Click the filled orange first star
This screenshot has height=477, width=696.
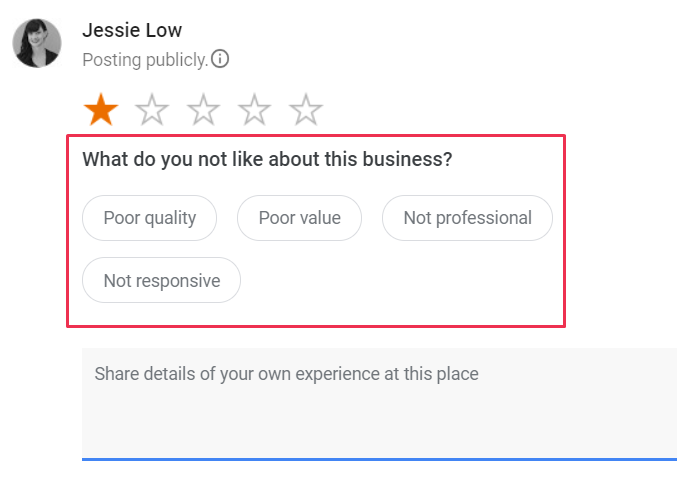[x=100, y=109]
